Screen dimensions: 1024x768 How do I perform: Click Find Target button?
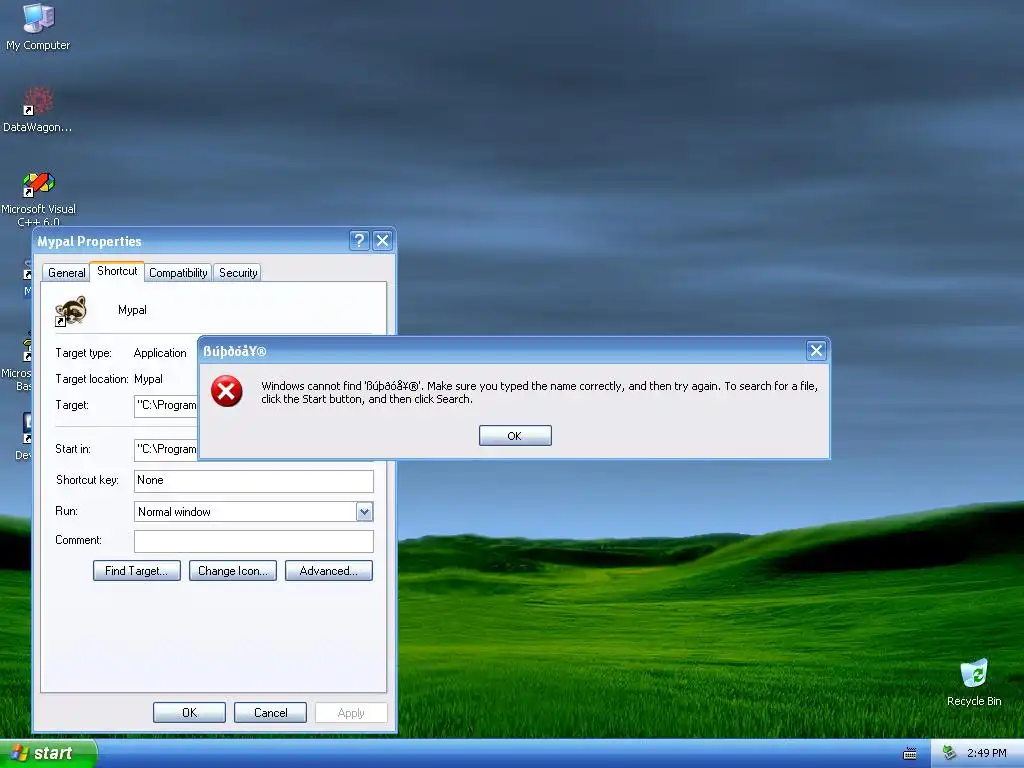tap(136, 571)
